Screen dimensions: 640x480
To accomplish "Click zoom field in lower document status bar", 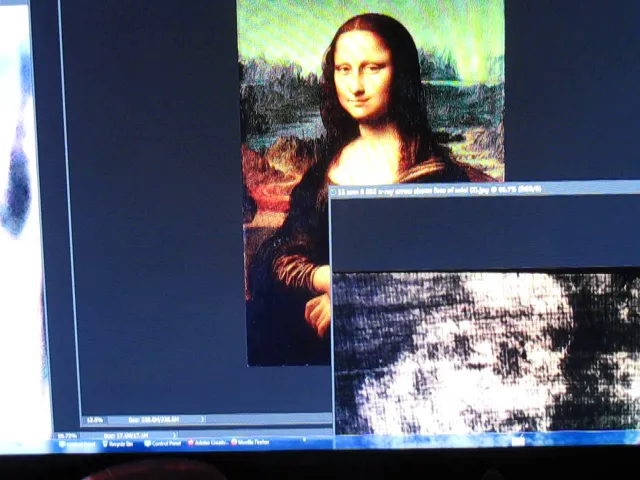I will pyautogui.click(x=67, y=436).
